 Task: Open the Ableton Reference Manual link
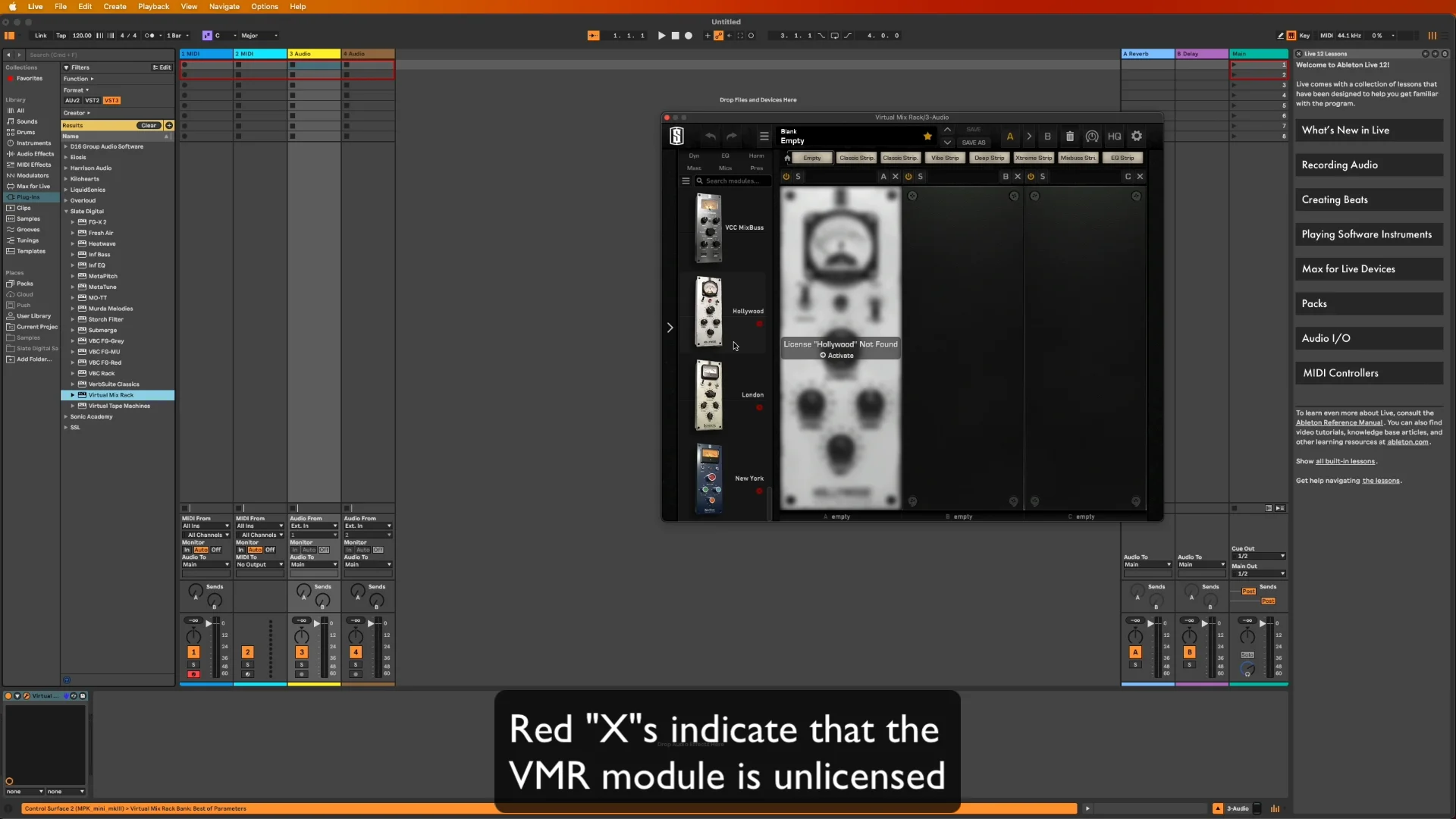pyautogui.click(x=1338, y=423)
